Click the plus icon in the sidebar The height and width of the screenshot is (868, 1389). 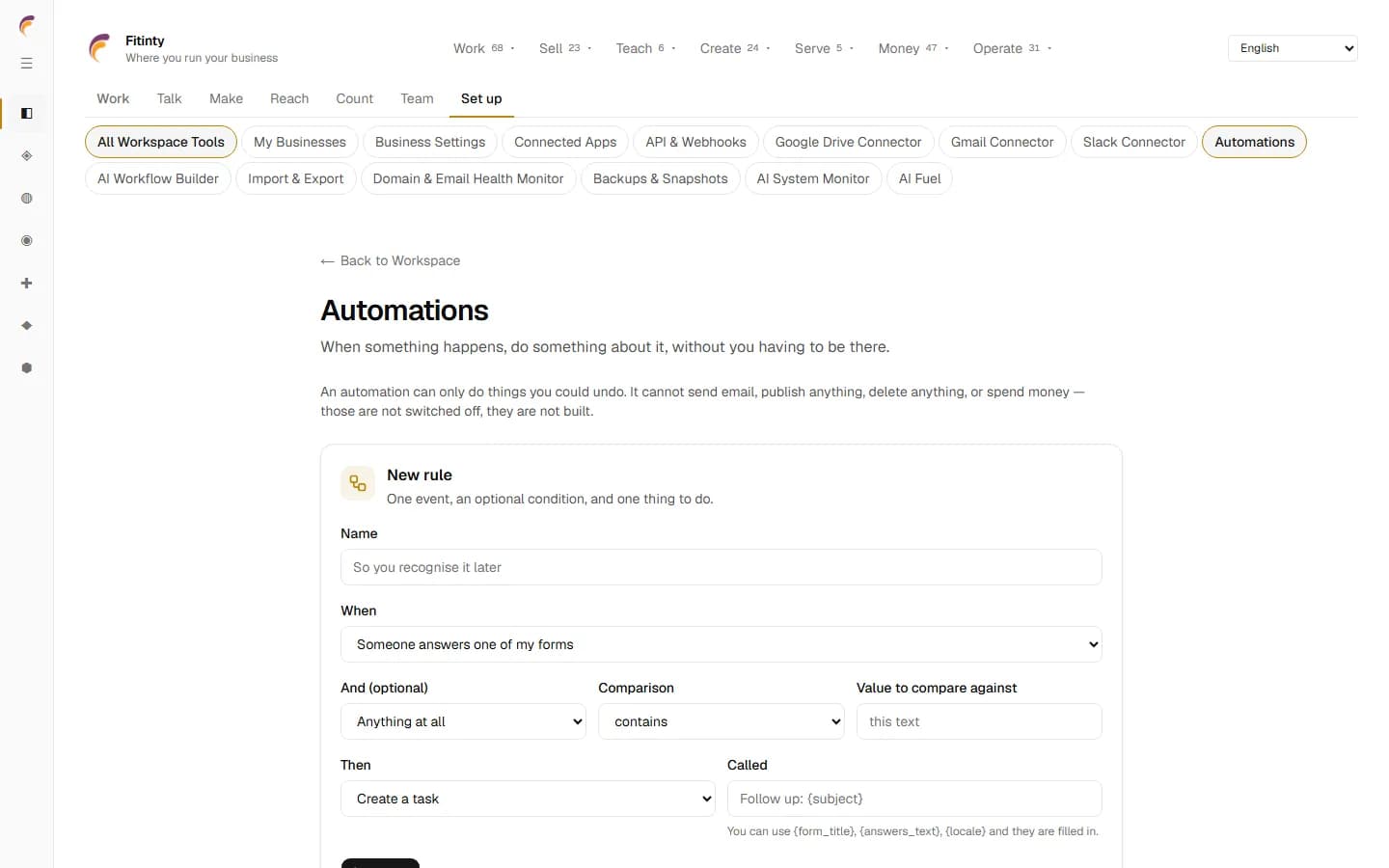(x=27, y=284)
